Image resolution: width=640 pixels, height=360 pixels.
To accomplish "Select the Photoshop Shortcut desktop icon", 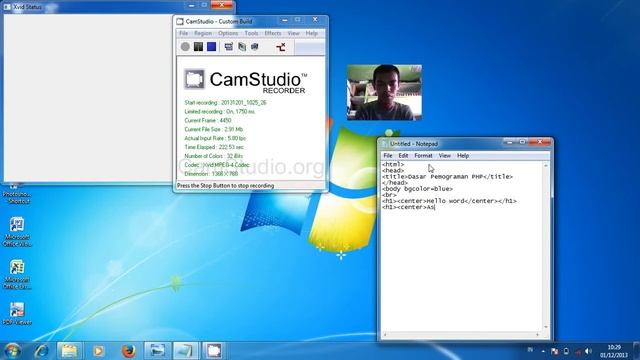I will (x=17, y=194).
